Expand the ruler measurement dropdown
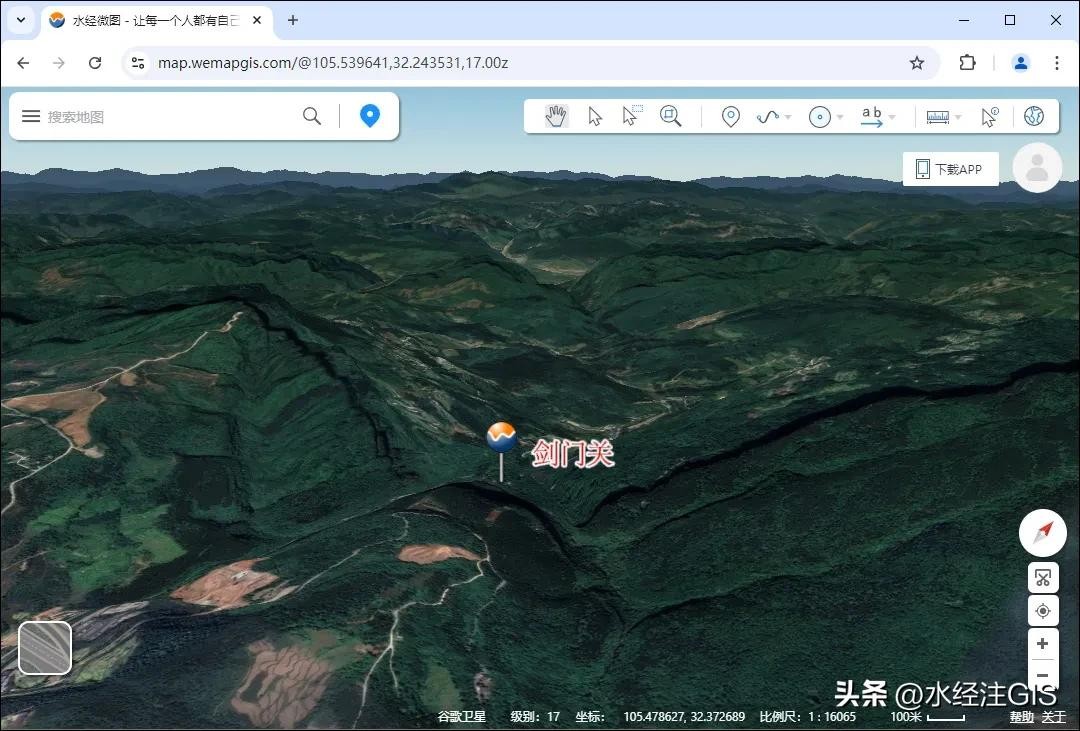Viewport: 1080px width, 731px height. [958, 118]
